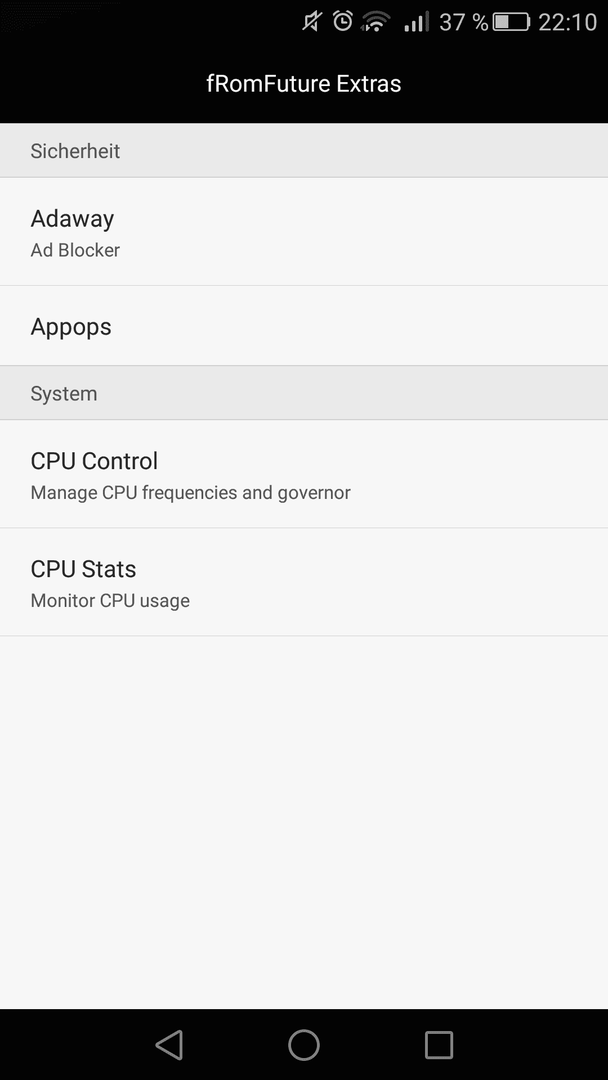Tap the 22:10 clock in status bar

pos(567,22)
